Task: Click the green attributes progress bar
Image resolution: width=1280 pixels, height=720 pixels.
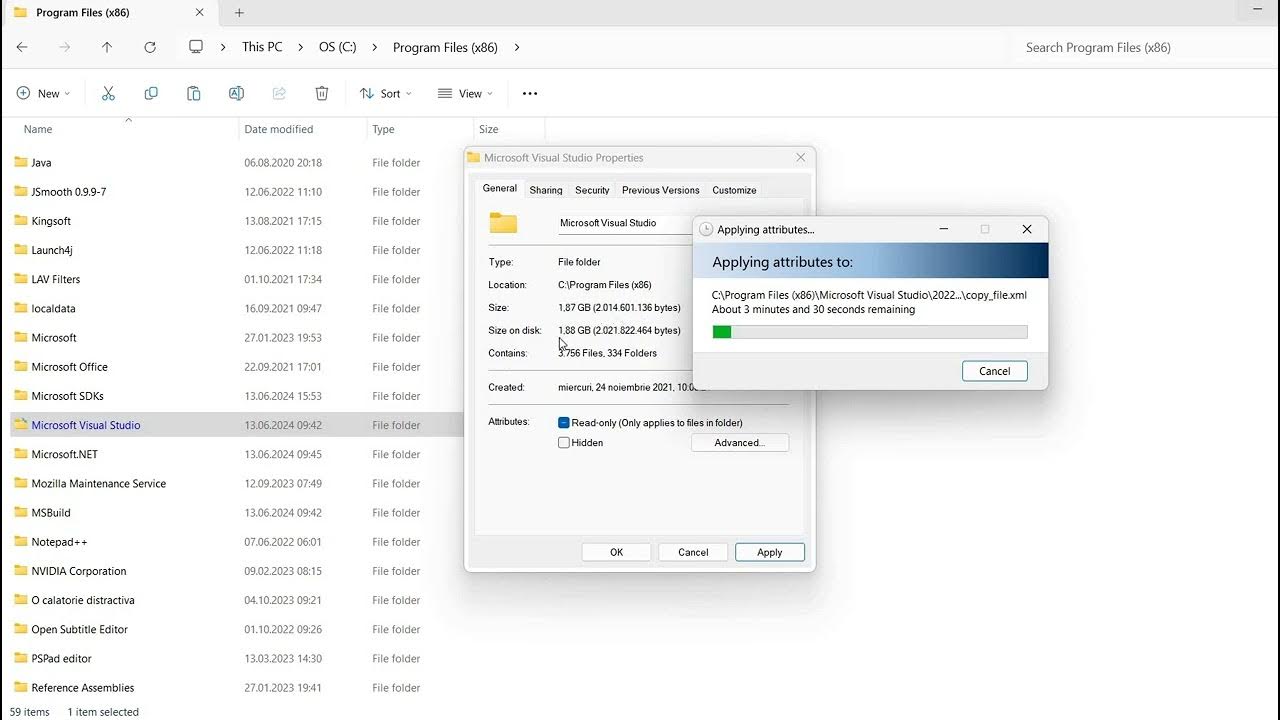Action: 870,332
